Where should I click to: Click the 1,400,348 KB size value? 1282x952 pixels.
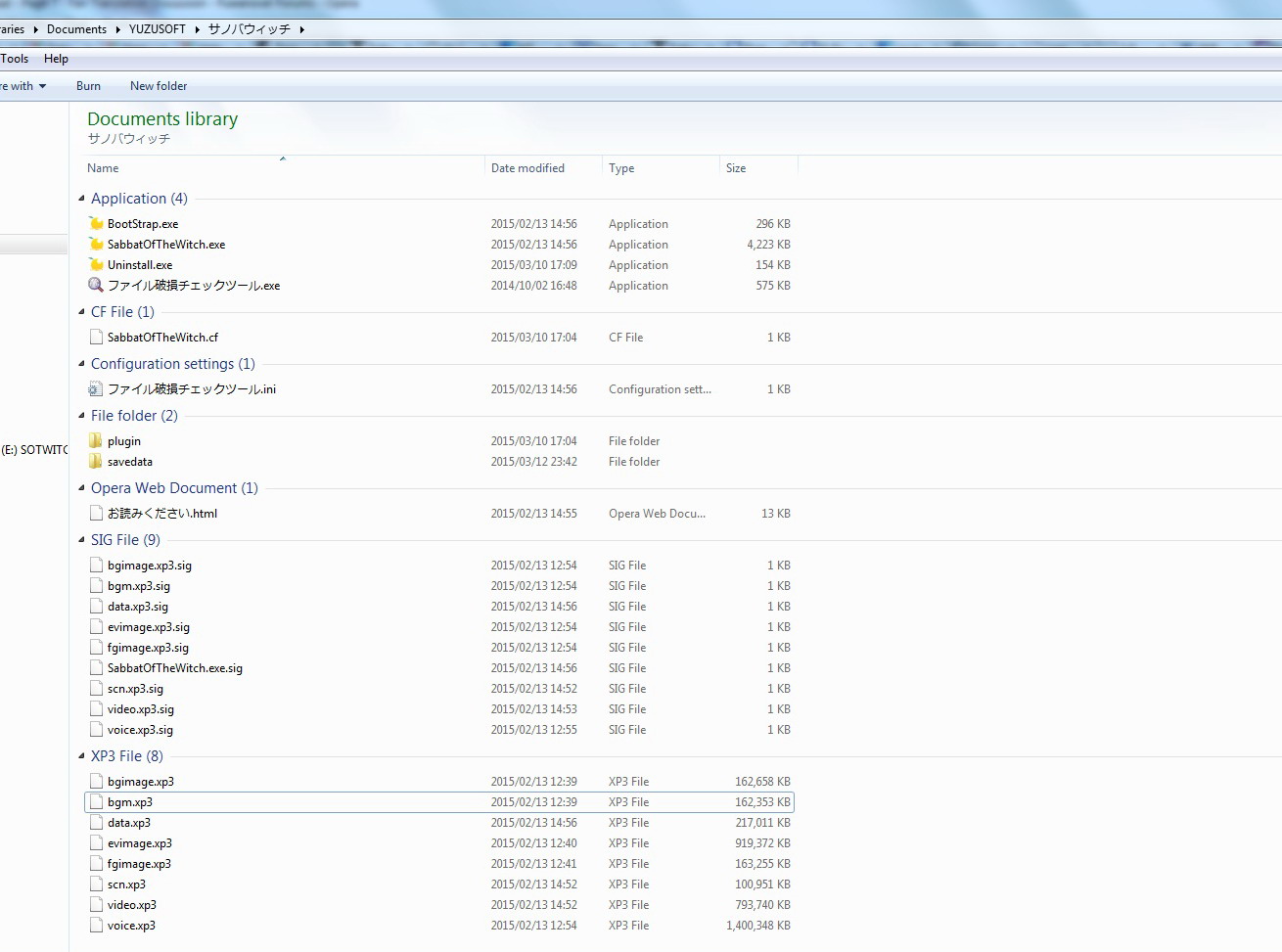(758, 926)
